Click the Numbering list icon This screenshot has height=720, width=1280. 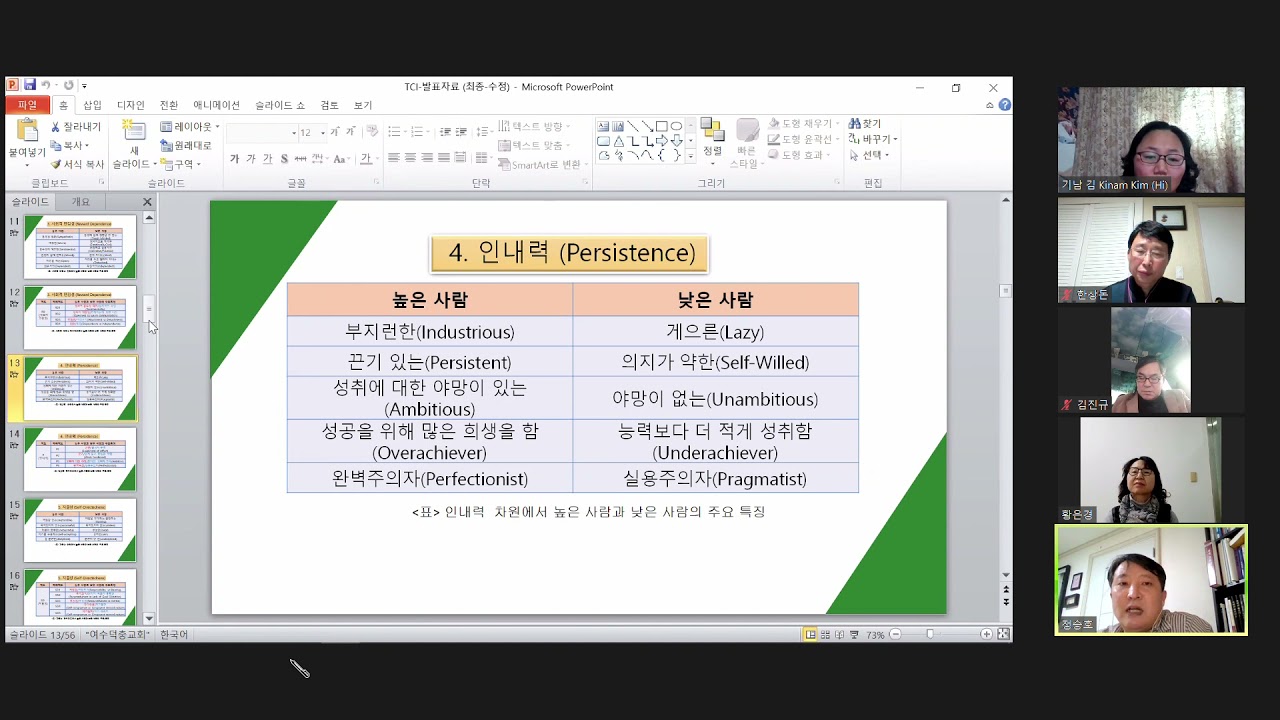[417, 132]
